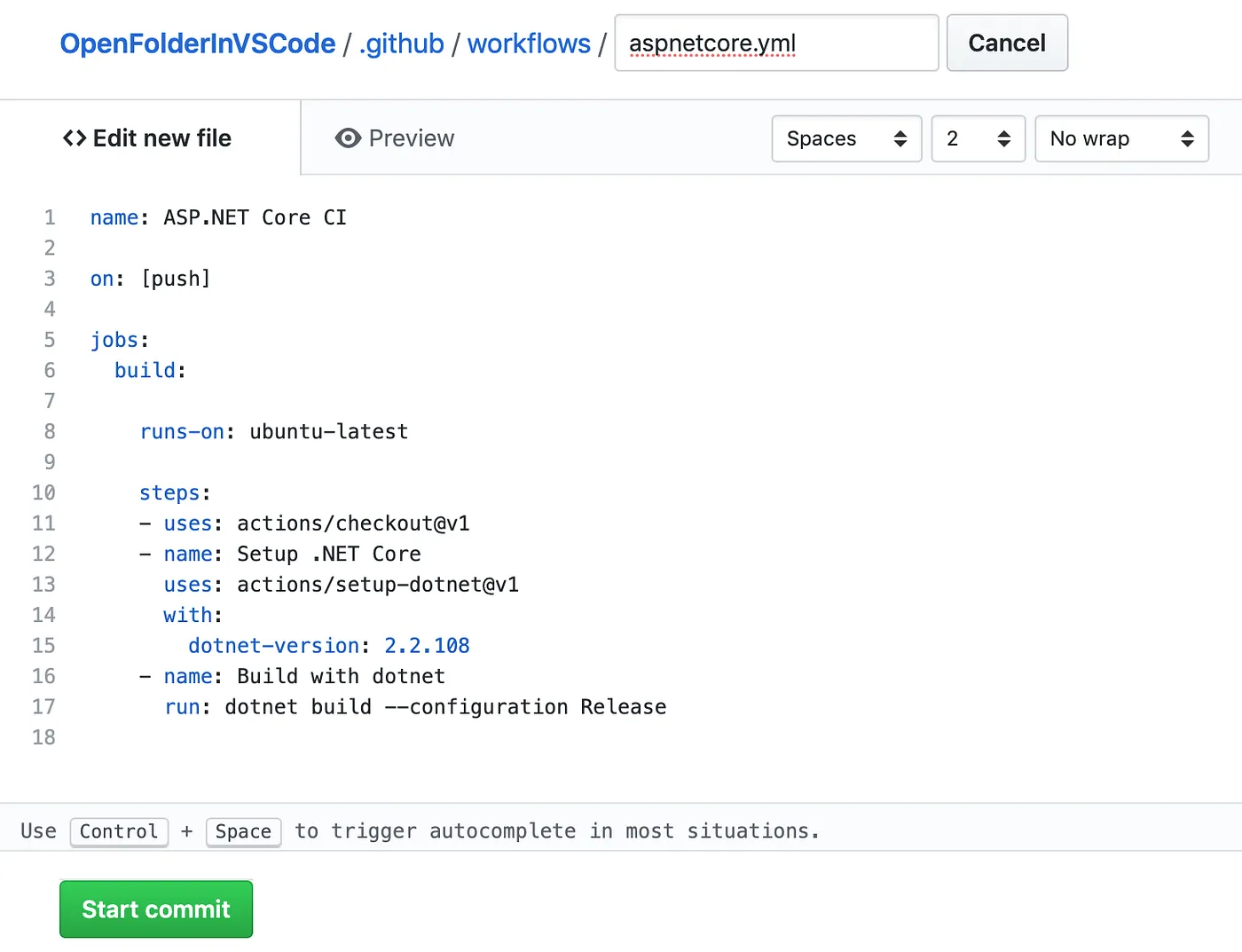Click the ubuntu-latest text on line 8

(x=327, y=431)
